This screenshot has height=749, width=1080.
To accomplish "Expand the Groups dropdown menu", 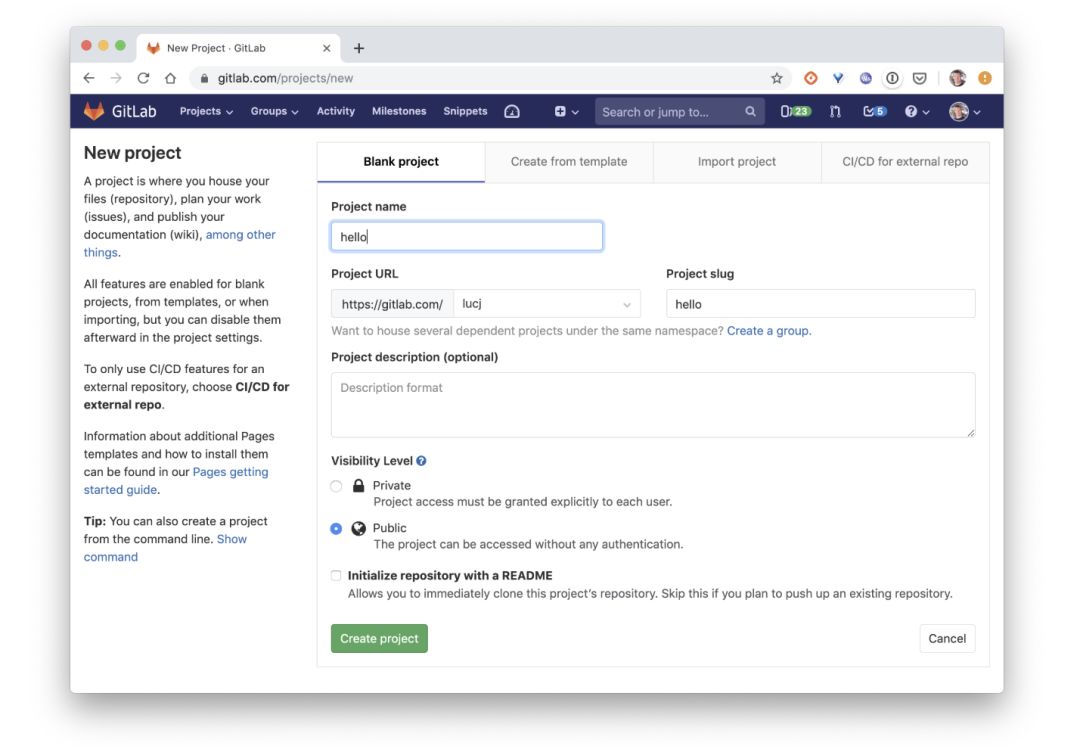I will click(274, 112).
